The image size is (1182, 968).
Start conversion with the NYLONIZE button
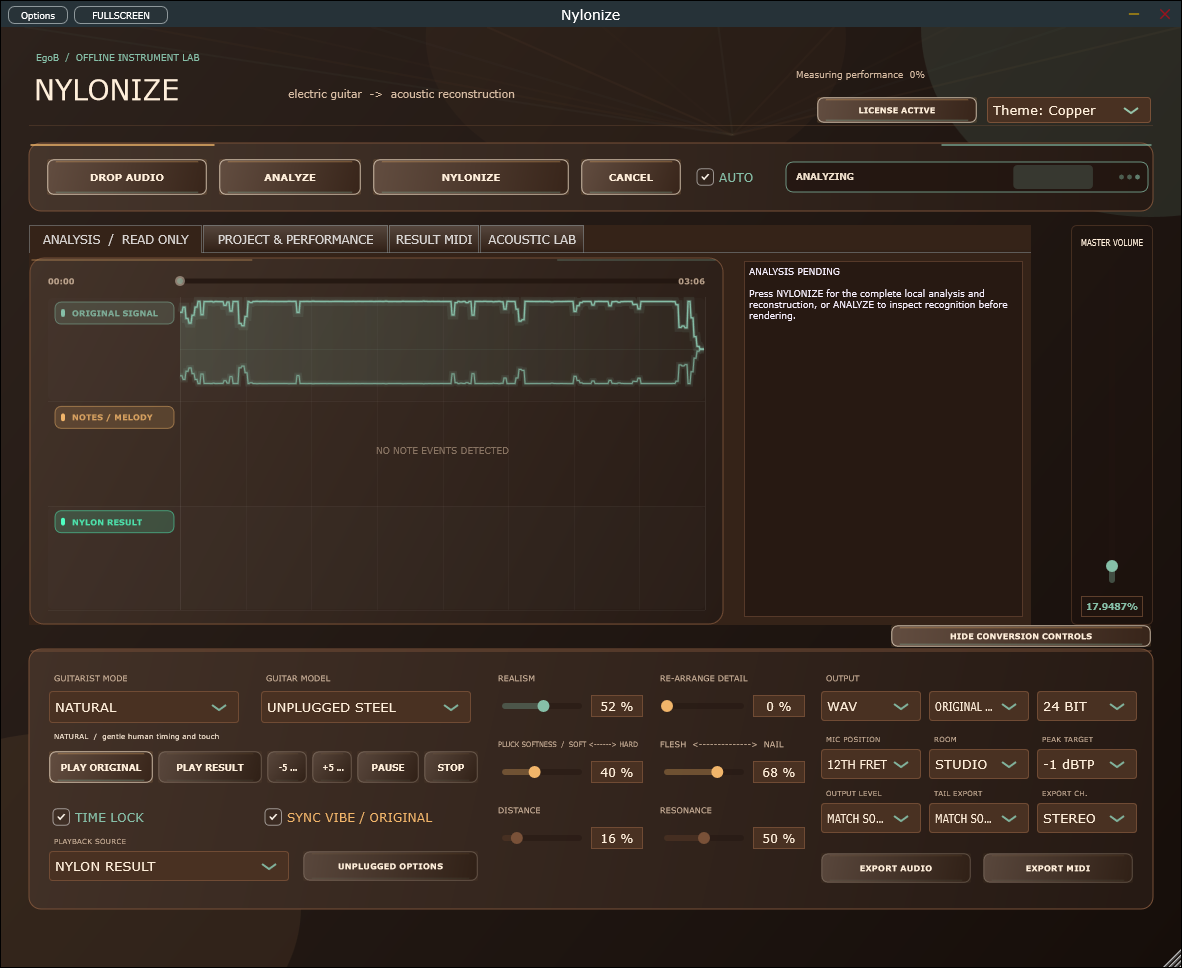point(470,177)
